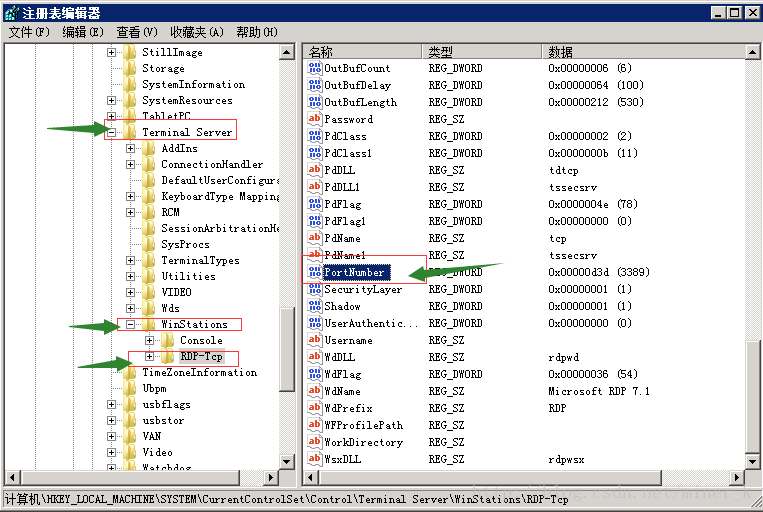This screenshot has height=512, width=763.
Task: Click the string icon next to WdName
Action: pyautogui.click(x=314, y=391)
